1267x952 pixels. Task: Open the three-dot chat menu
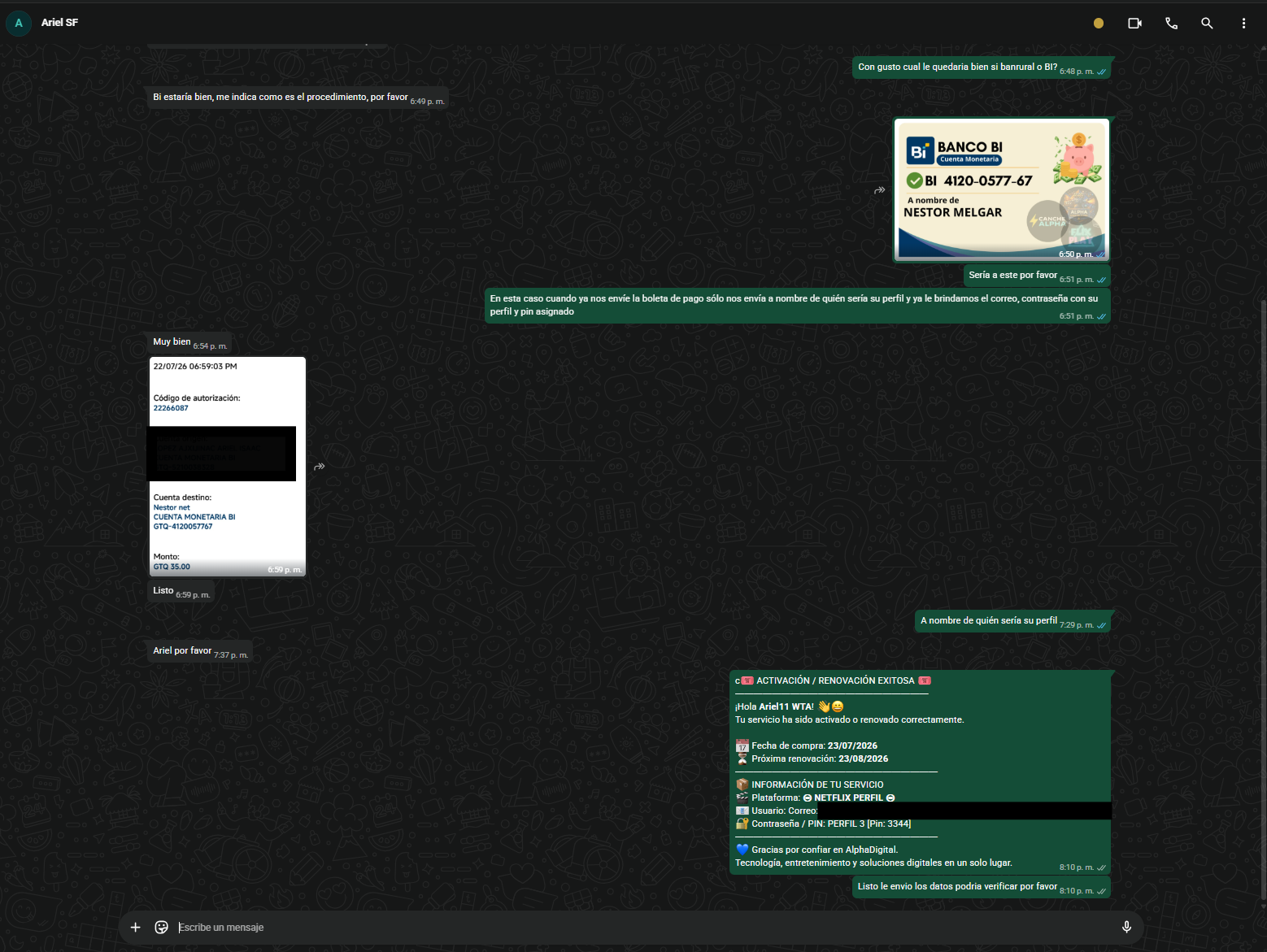click(x=1243, y=24)
